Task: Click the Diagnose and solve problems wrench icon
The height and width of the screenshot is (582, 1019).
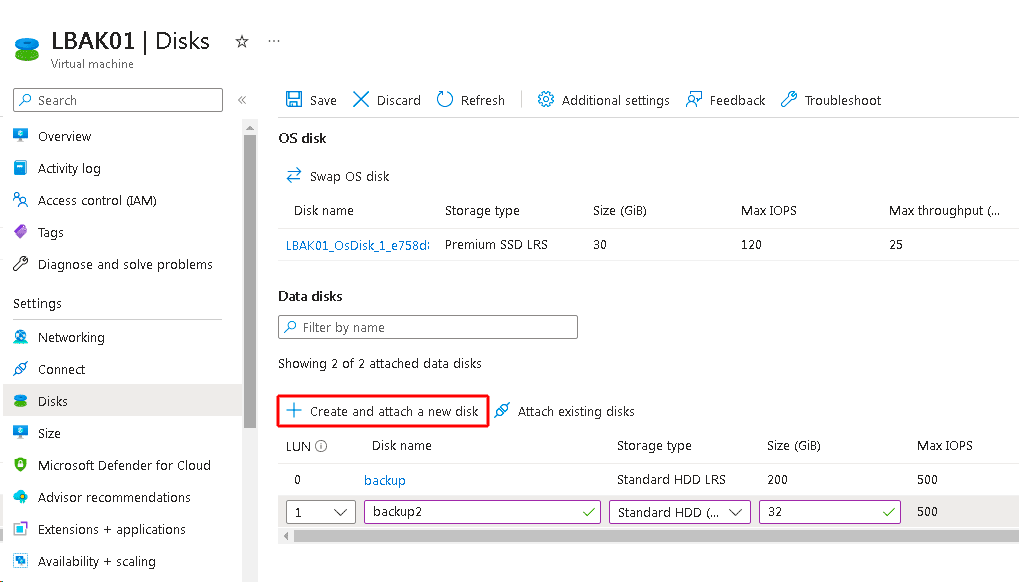Action: [21, 263]
